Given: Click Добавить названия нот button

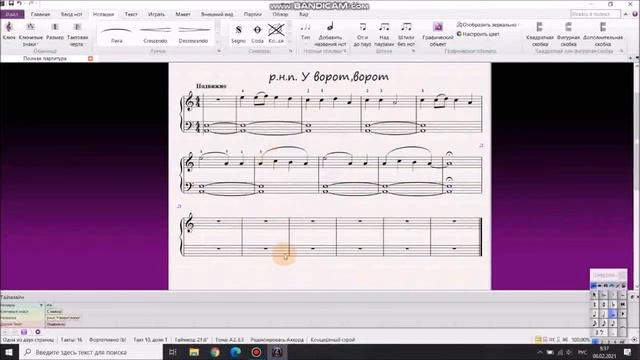Looking at the screenshot, I should click(x=330, y=34).
